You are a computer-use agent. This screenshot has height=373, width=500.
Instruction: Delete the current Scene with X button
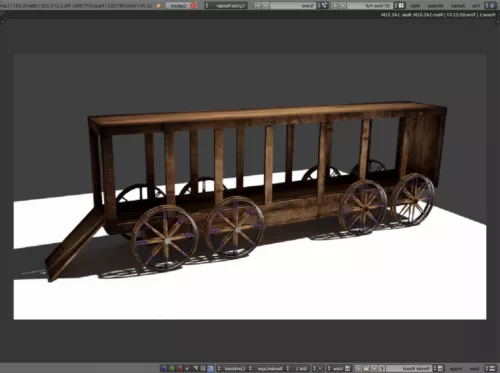[x=258, y=6]
